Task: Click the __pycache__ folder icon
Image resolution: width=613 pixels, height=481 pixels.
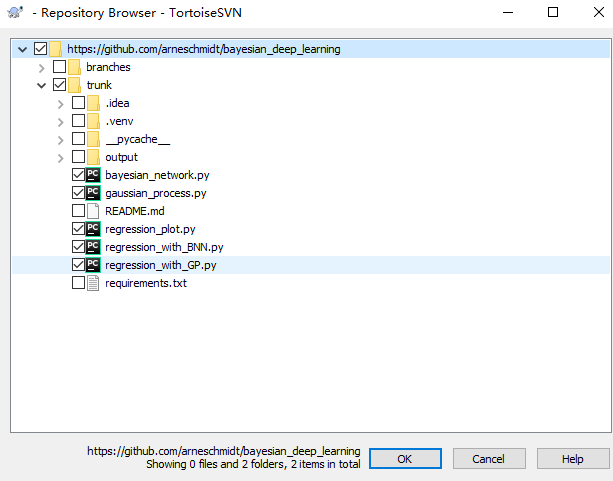Action: click(x=93, y=139)
